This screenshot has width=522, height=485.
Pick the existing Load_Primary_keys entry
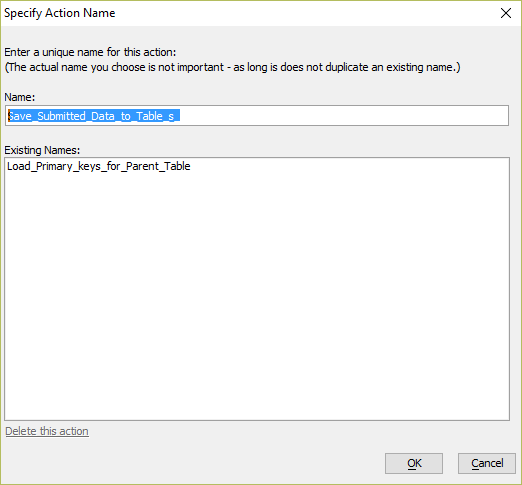pyautogui.click(x=99, y=166)
